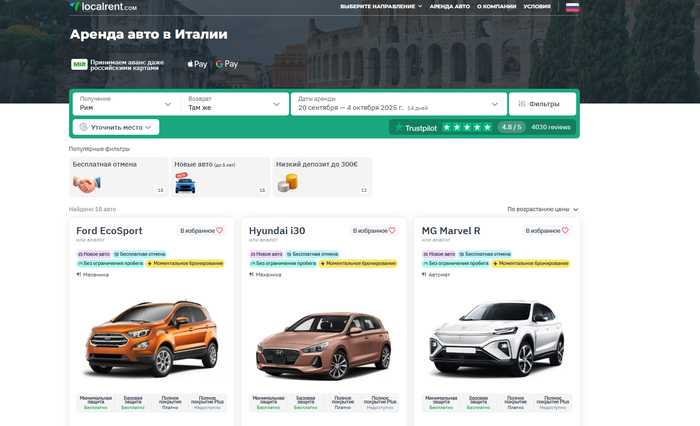The width and height of the screenshot is (700, 426).
Task: Click В избранное on MG Marvel R
Action: click(547, 230)
